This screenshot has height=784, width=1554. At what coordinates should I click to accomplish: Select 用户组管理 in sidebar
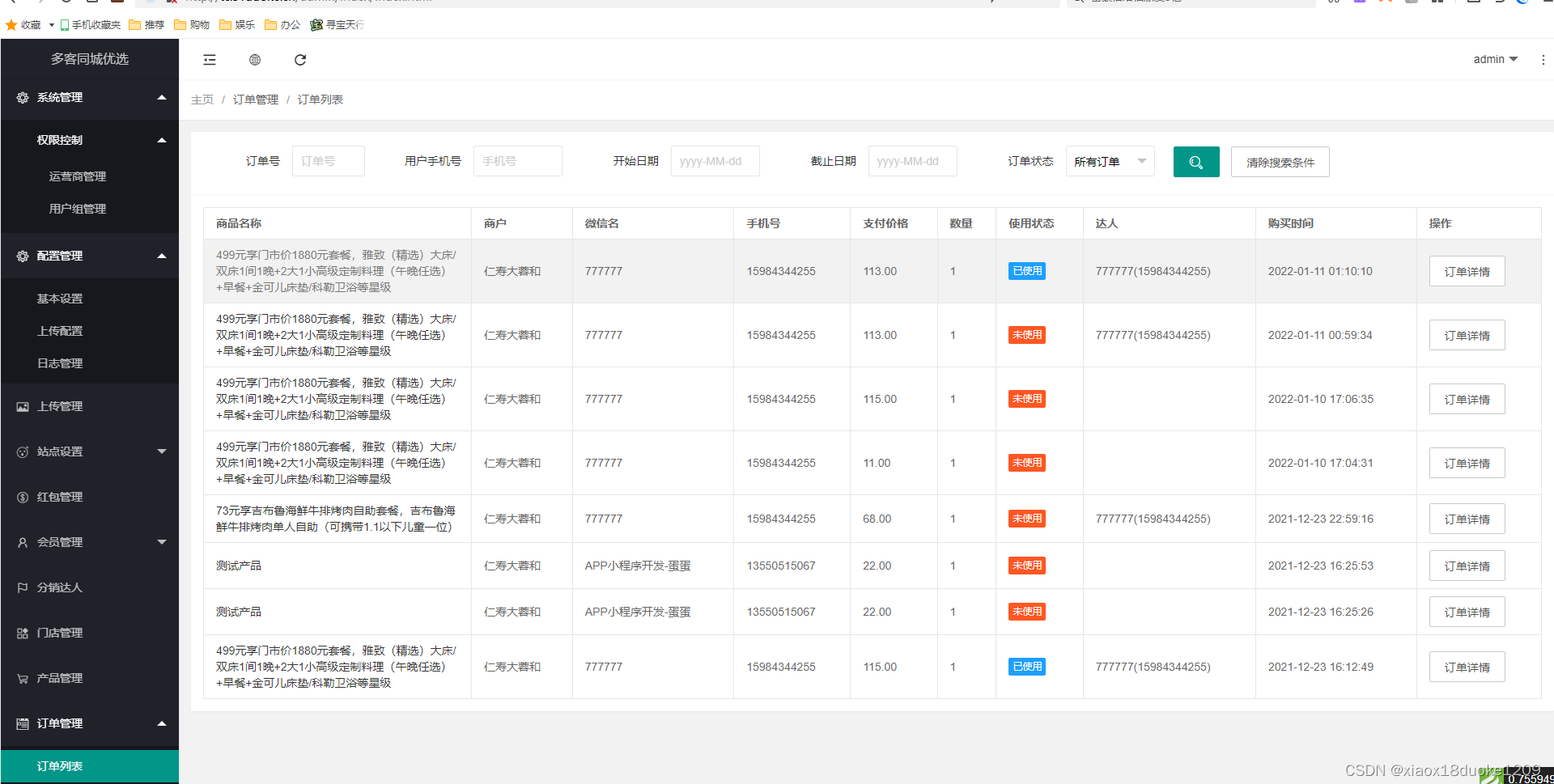(x=78, y=209)
